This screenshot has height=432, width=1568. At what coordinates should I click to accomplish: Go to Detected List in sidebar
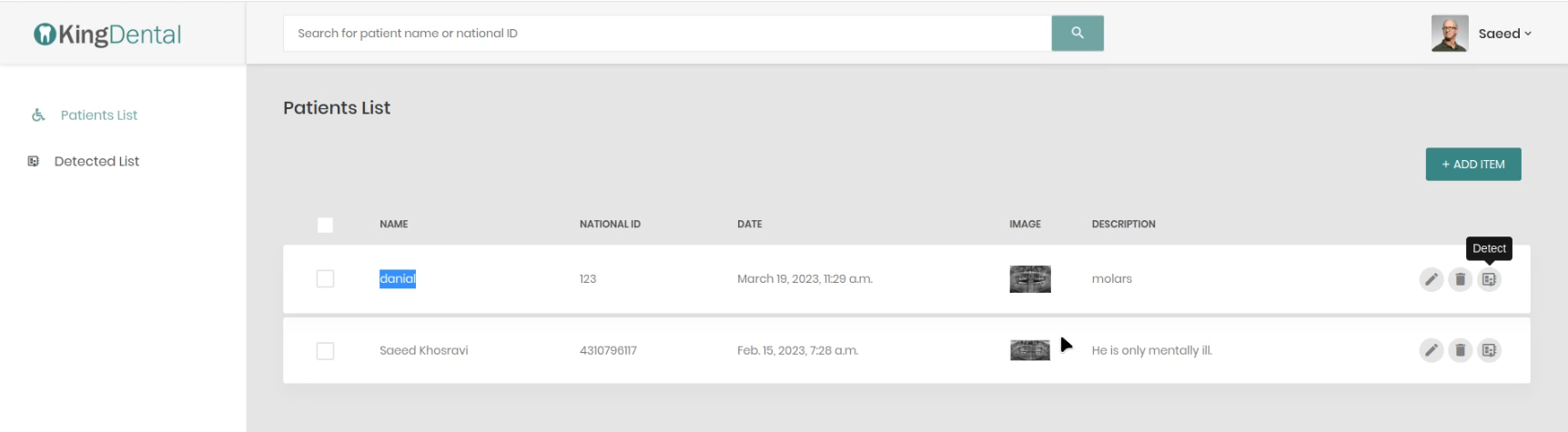pyautogui.click(x=96, y=162)
